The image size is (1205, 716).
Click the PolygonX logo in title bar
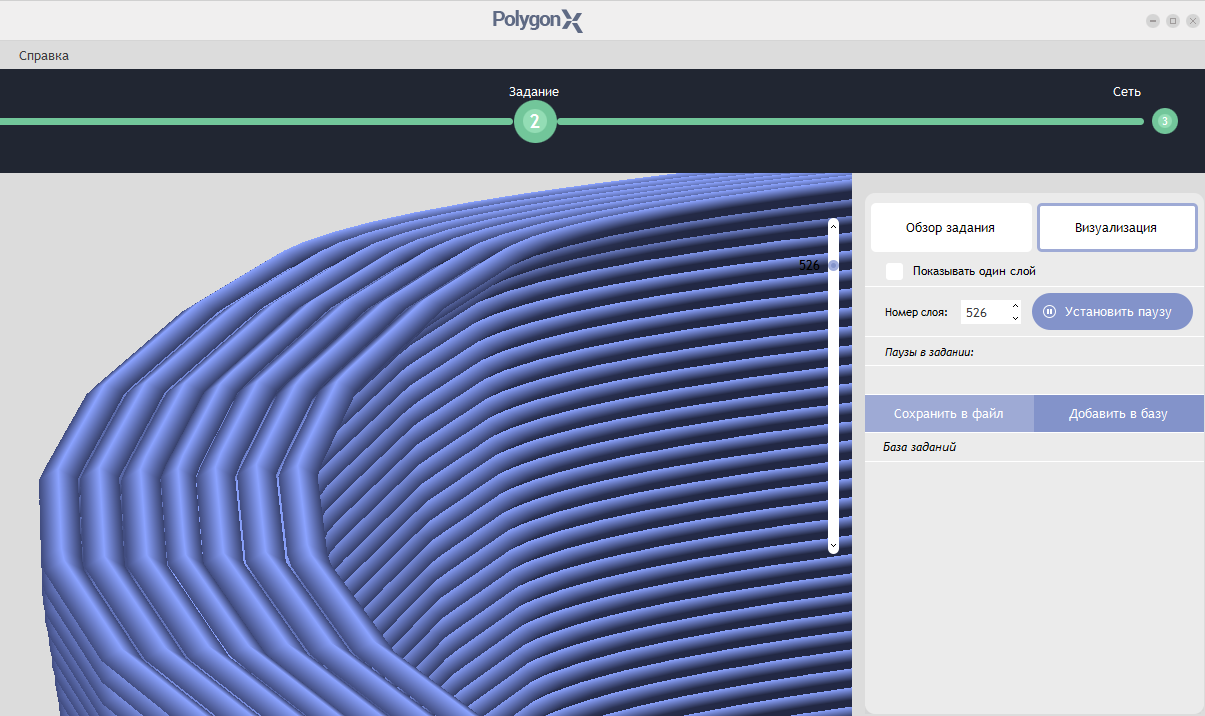pyautogui.click(x=537, y=20)
